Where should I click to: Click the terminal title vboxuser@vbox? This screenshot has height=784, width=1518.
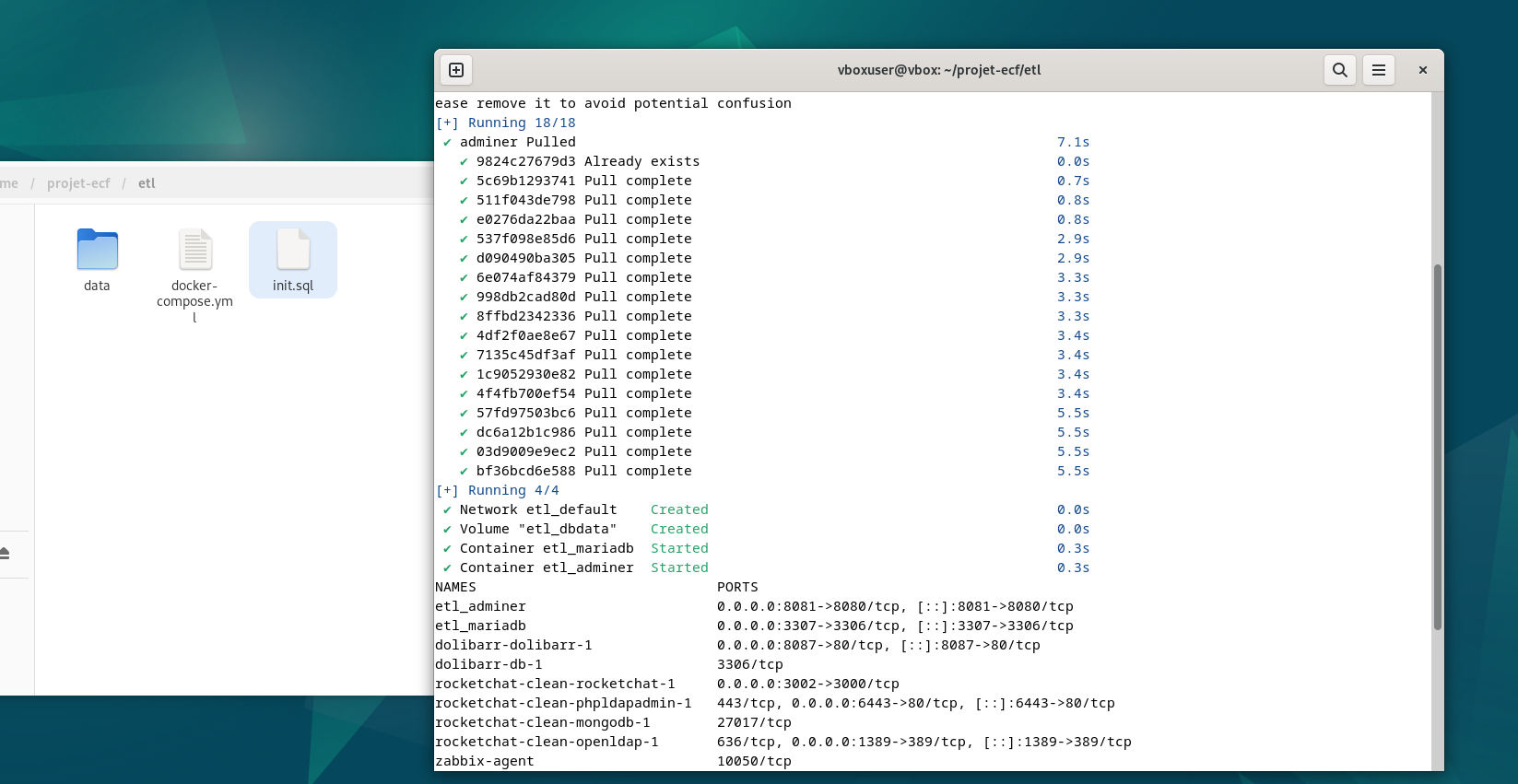[x=938, y=70]
